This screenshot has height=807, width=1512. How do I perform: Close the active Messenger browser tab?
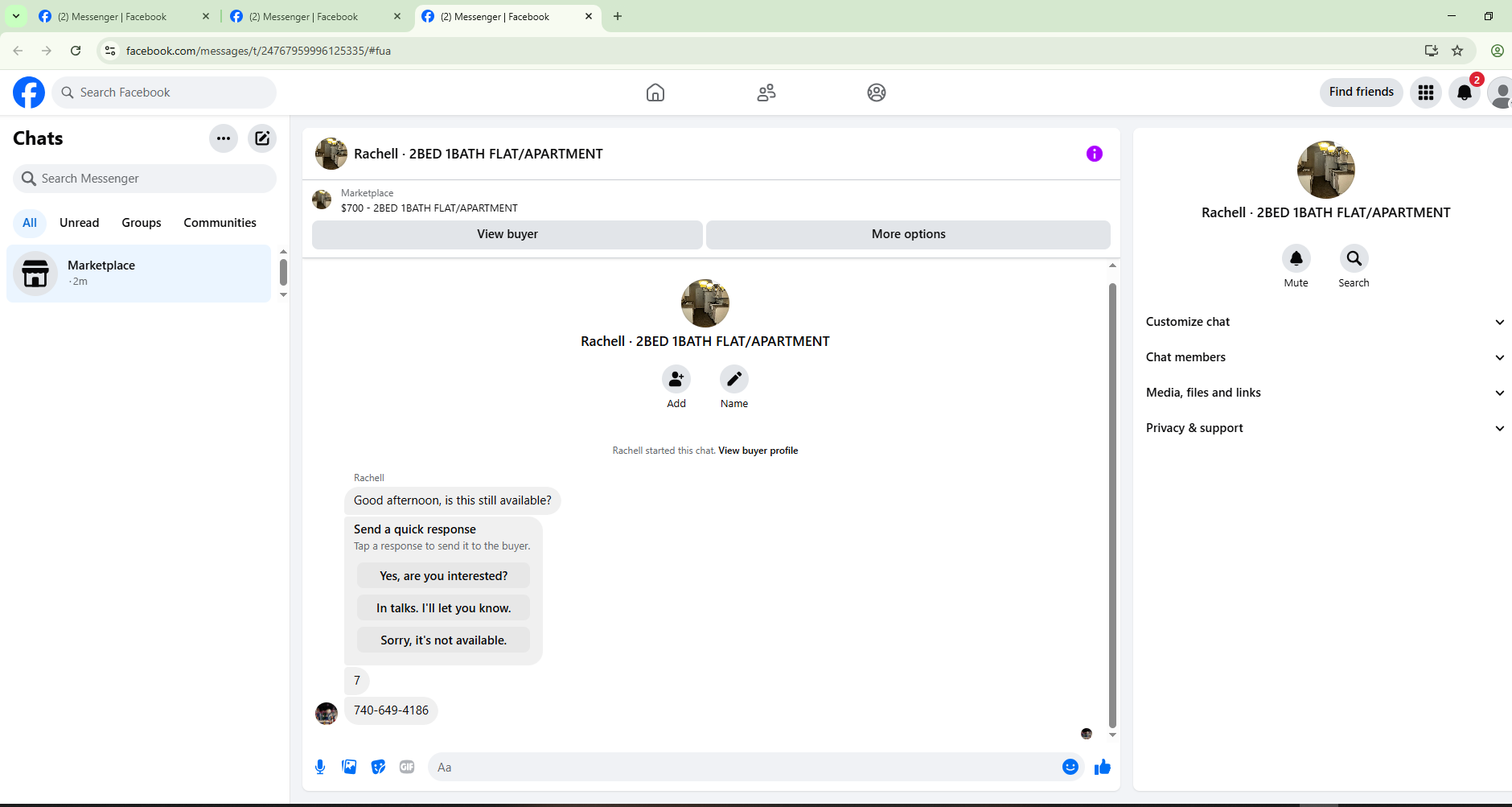pyautogui.click(x=589, y=16)
